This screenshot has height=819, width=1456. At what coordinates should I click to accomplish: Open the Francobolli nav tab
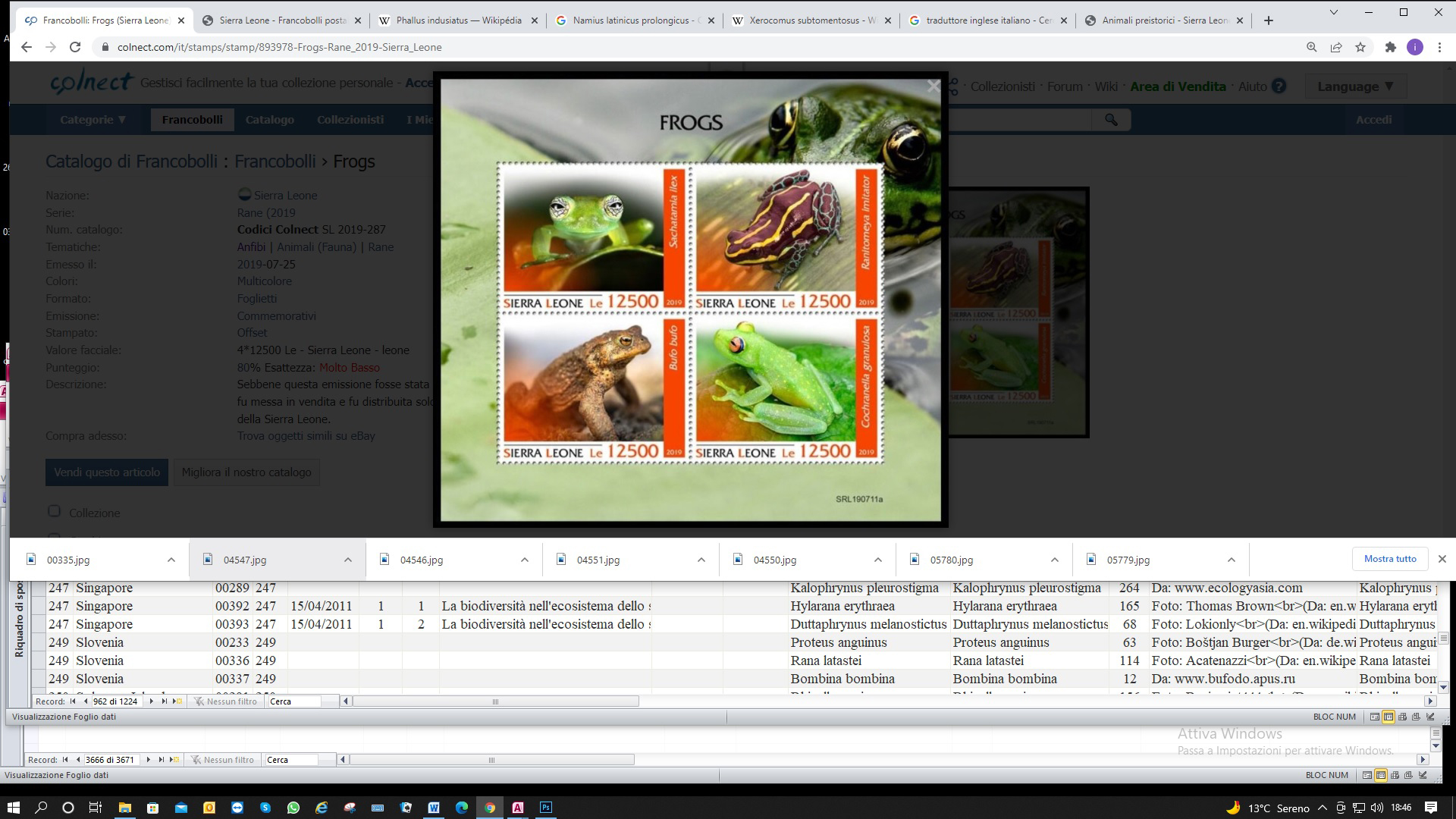pyautogui.click(x=193, y=120)
